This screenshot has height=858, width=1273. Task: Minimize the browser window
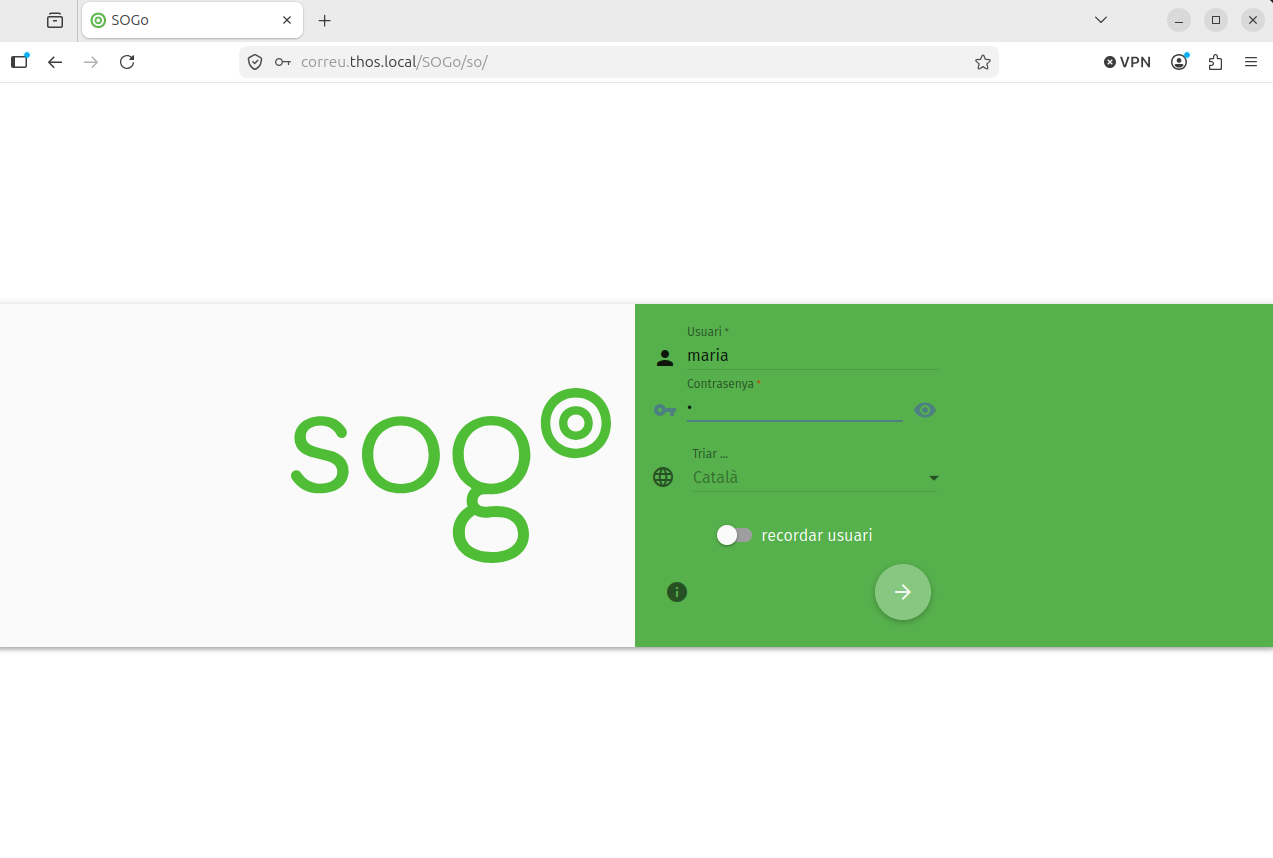coord(1180,20)
